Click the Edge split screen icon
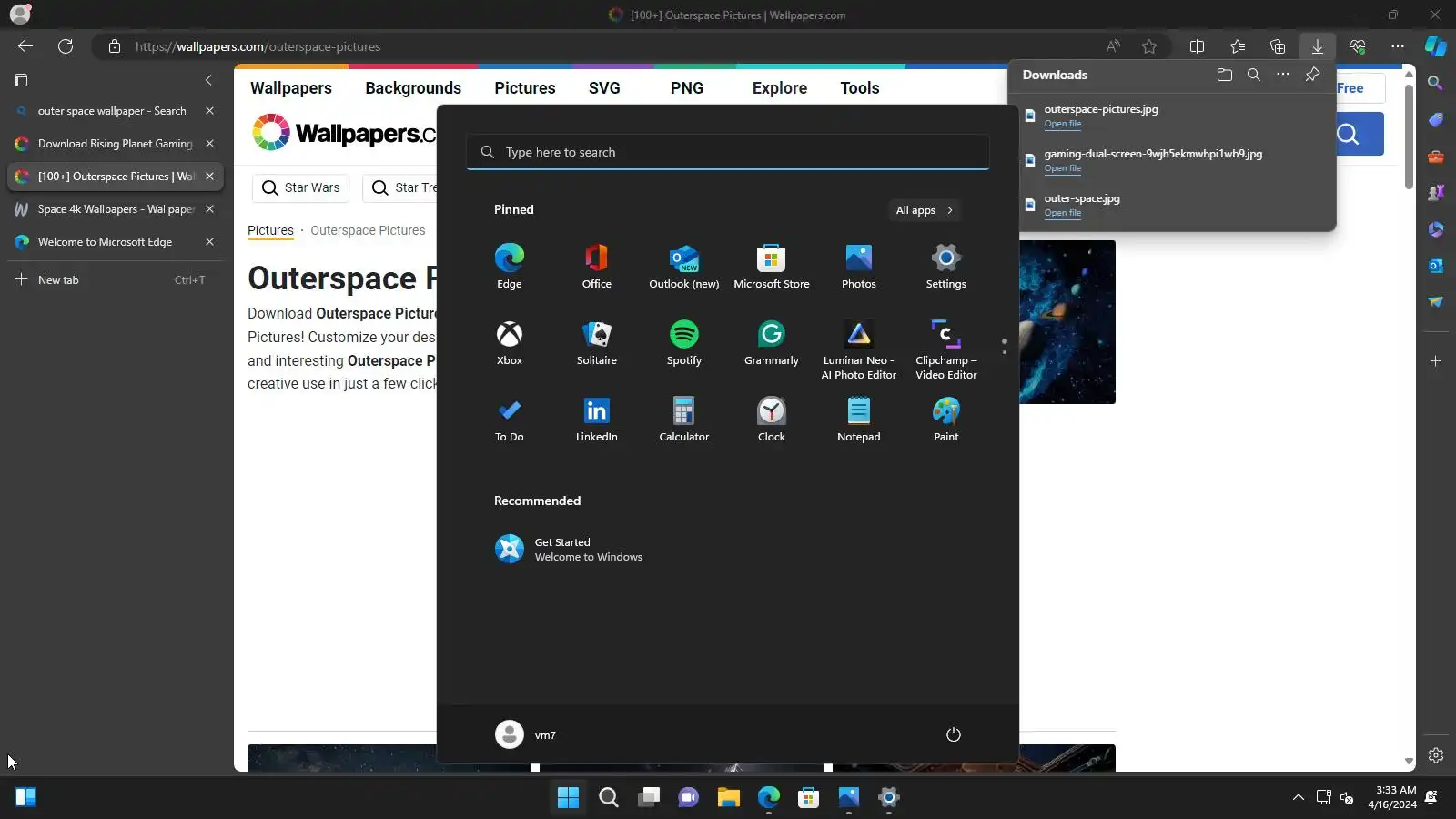The width and height of the screenshot is (1456, 819). coord(1198,46)
